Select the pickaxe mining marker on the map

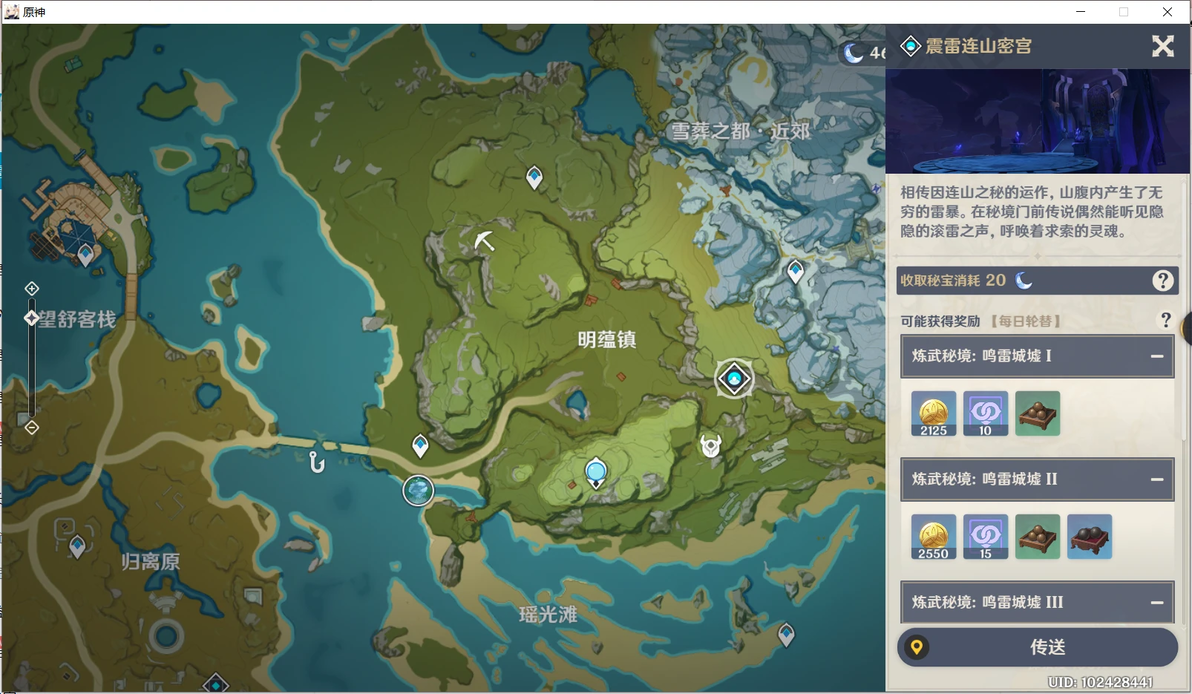(x=484, y=241)
